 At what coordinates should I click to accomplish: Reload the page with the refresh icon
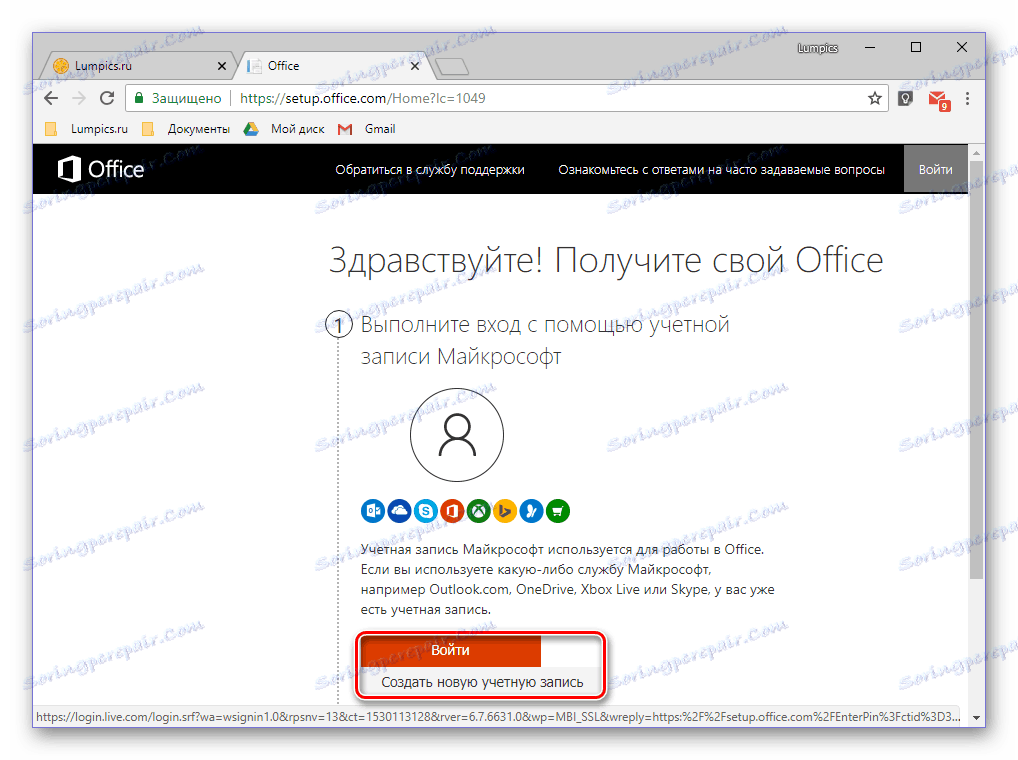tap(107, 98)
